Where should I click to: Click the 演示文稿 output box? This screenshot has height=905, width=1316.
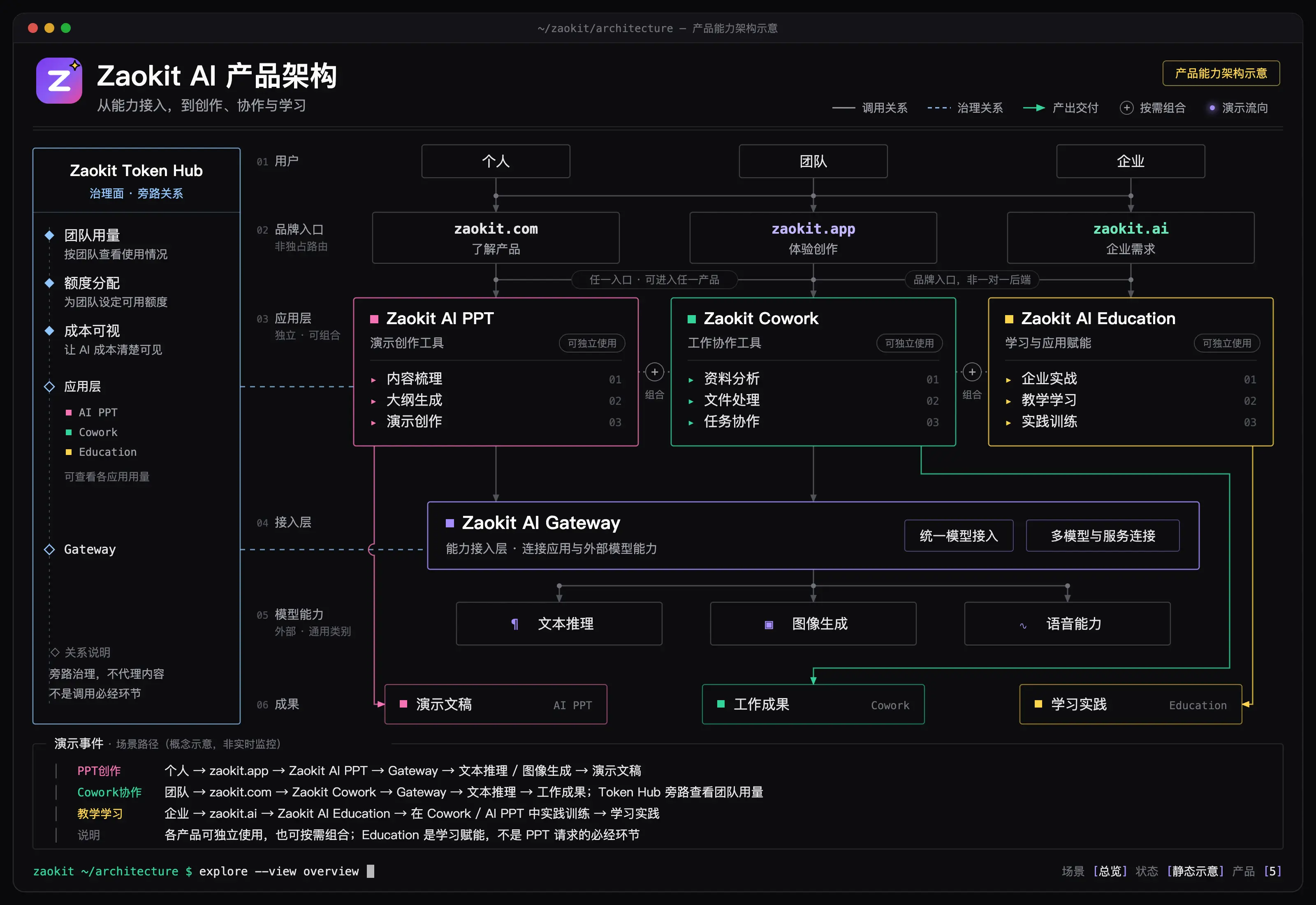pyautogui.click(x=495, y=704)
